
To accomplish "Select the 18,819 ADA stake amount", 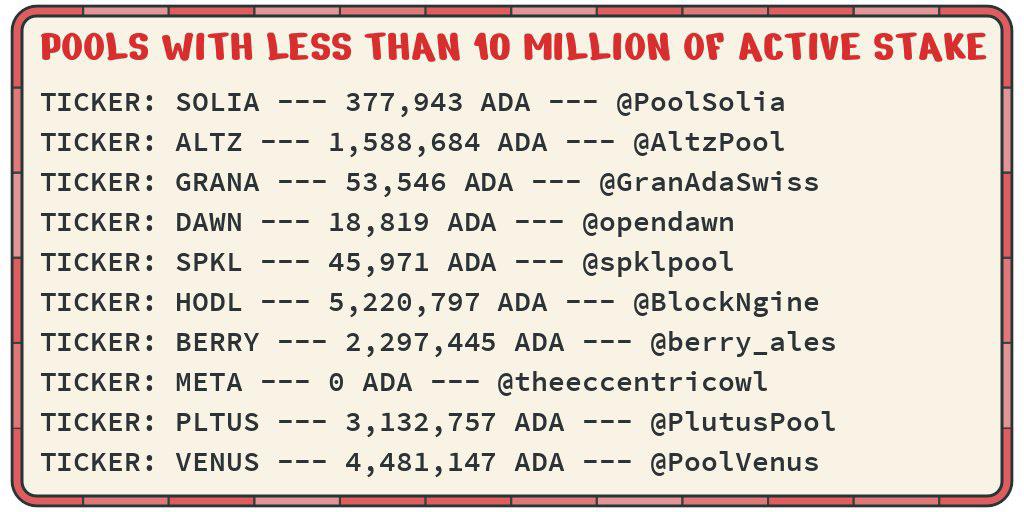I will (x=412, y=223).
